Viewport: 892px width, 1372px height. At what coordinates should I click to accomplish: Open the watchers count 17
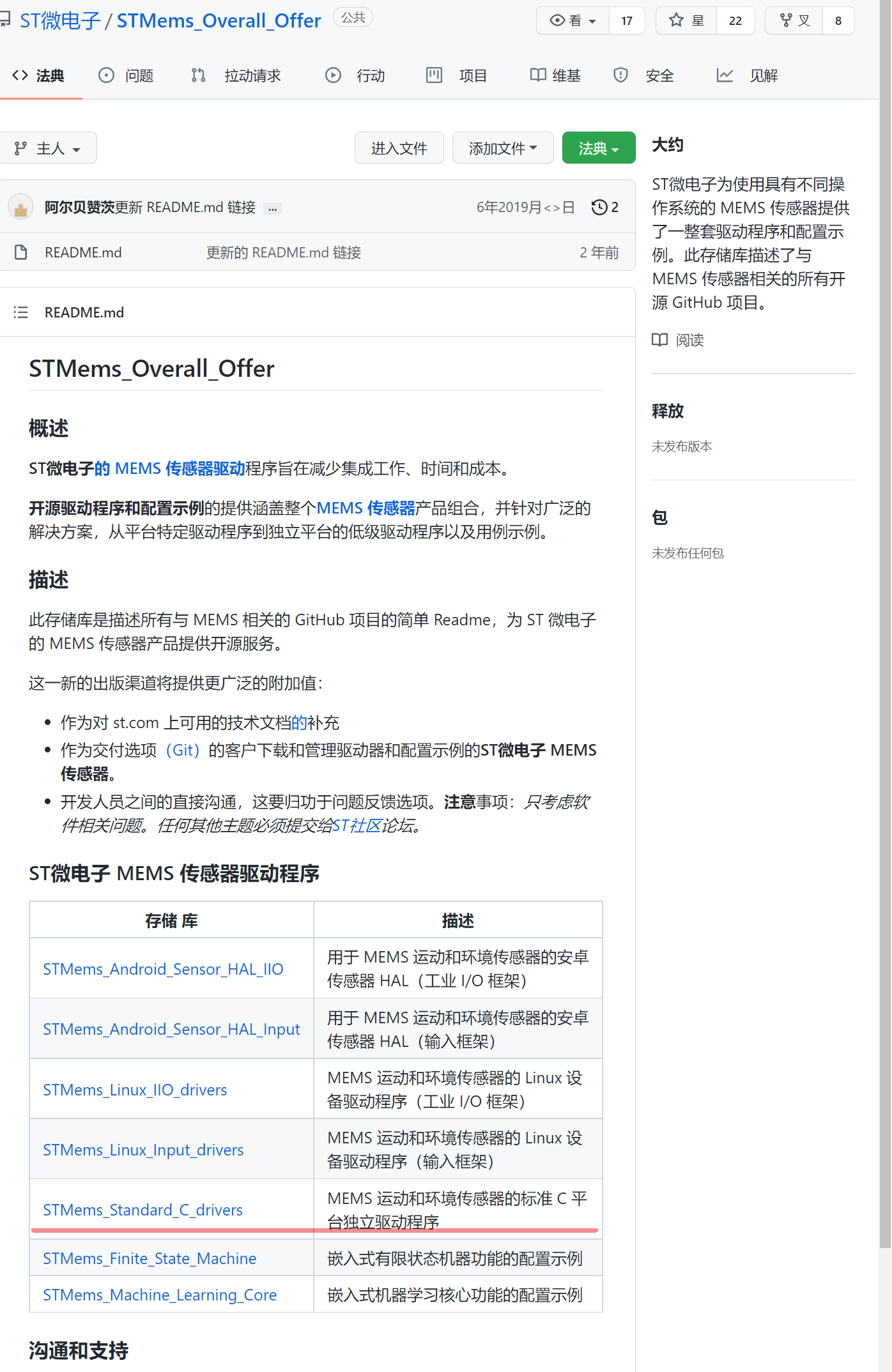(x=627, y=20)
